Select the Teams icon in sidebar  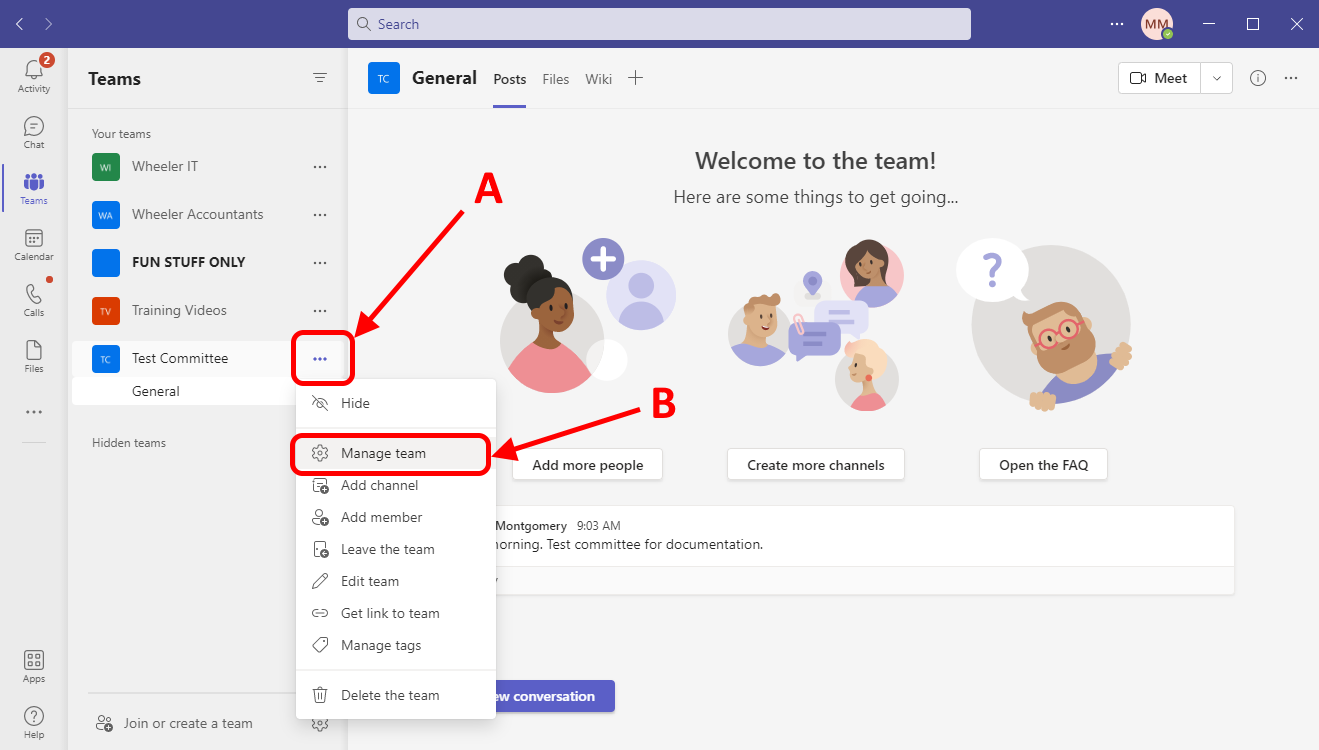click(x=34, y=188)
